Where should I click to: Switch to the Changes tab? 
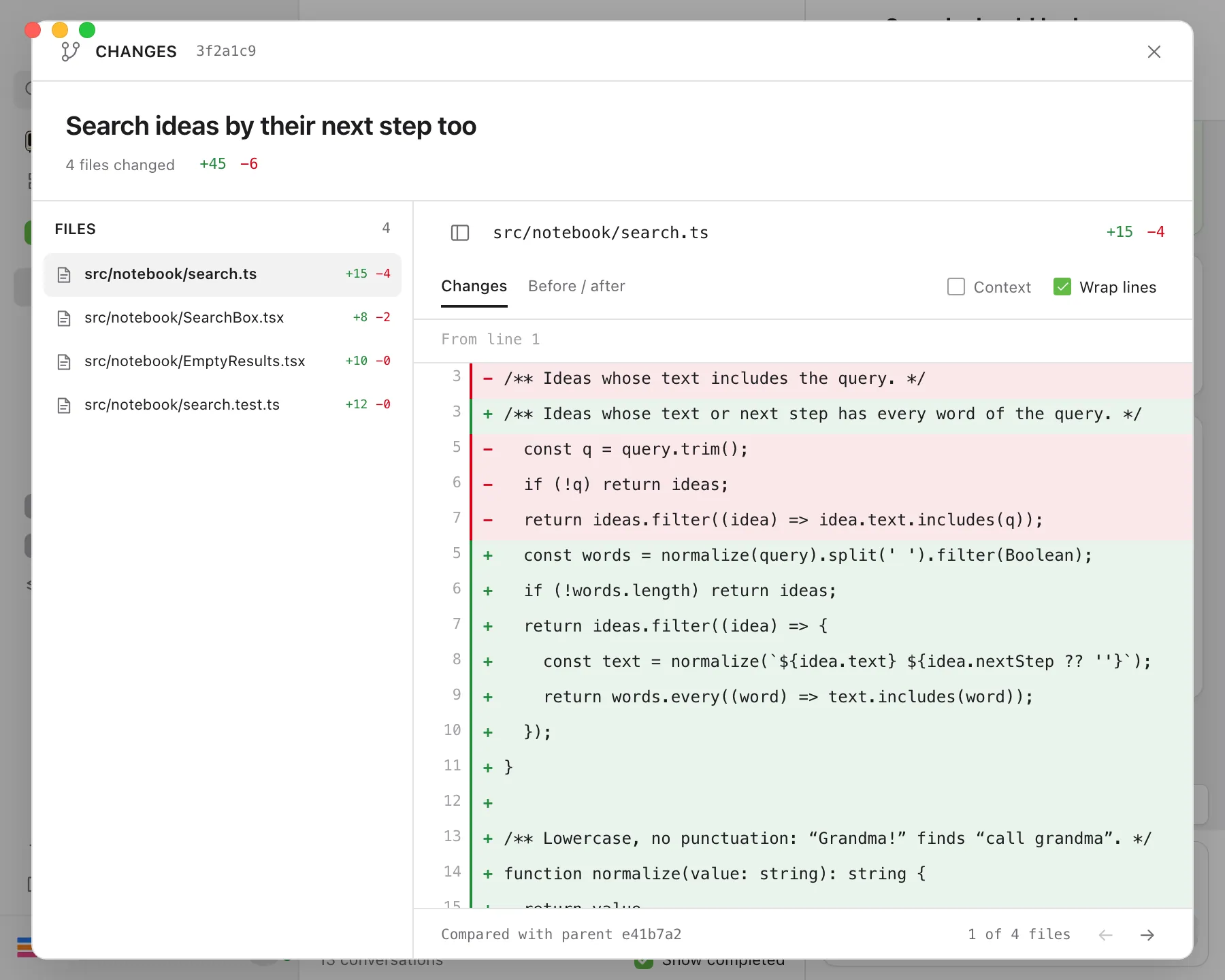pos(474,287)
